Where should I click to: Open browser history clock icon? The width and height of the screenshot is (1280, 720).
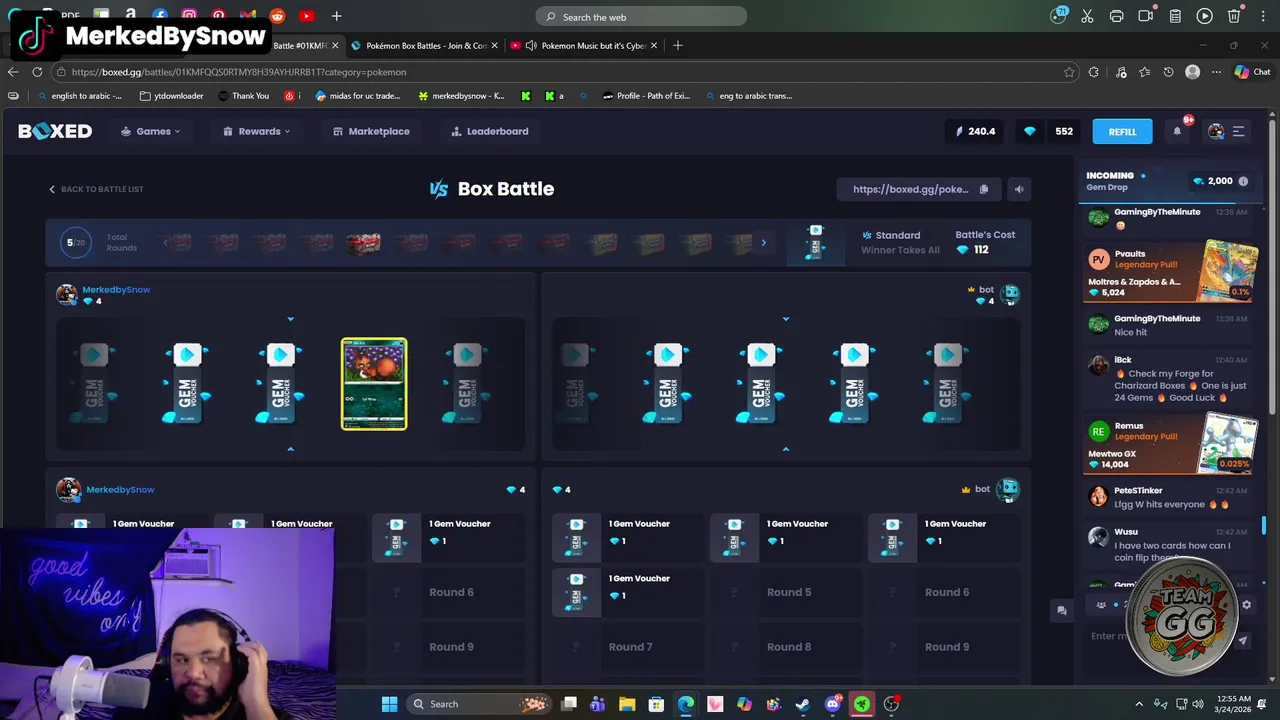tap(1168, 72)
